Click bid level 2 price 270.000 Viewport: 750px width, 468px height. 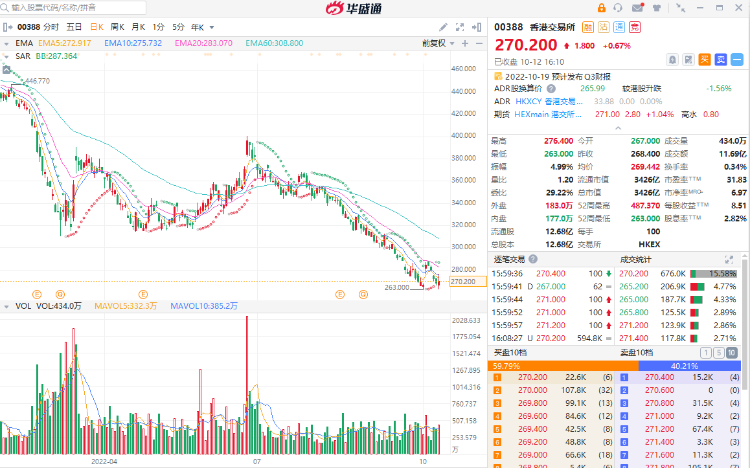click(532, 390)
